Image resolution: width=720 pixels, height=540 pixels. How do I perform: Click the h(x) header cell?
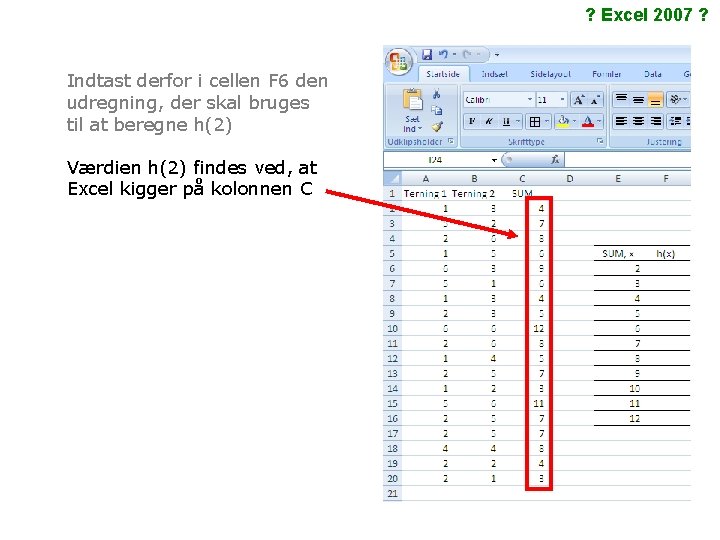(x=665, y=253)
